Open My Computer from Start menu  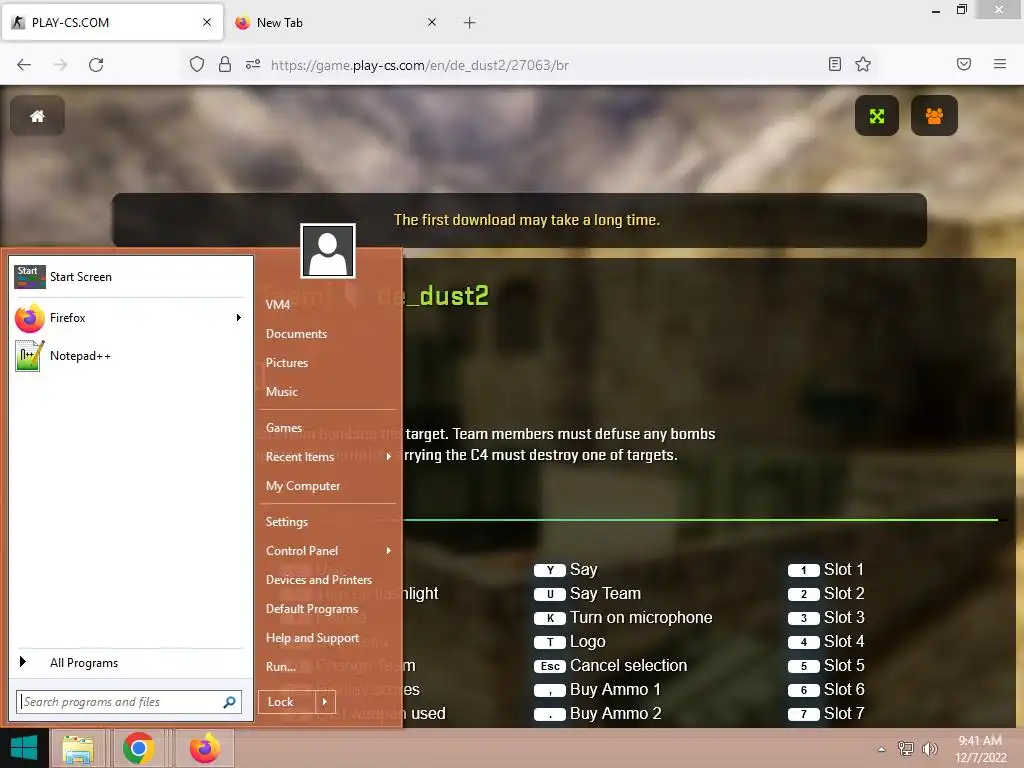point(302,486)
